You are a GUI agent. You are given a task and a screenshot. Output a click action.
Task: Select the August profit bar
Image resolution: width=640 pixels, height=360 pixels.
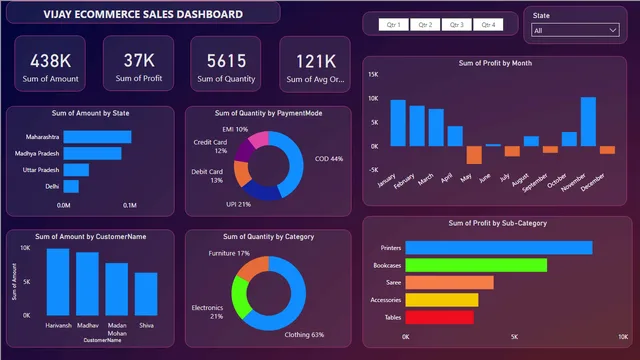coord(531,141)
